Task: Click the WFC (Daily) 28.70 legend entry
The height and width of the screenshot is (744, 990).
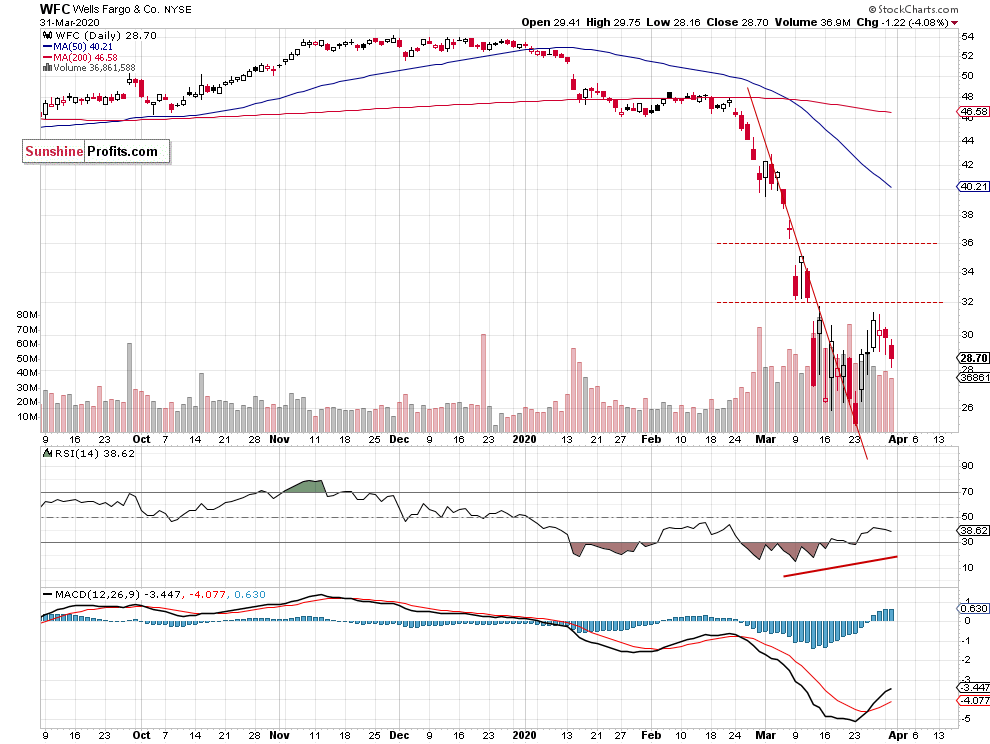Action: 106,35
